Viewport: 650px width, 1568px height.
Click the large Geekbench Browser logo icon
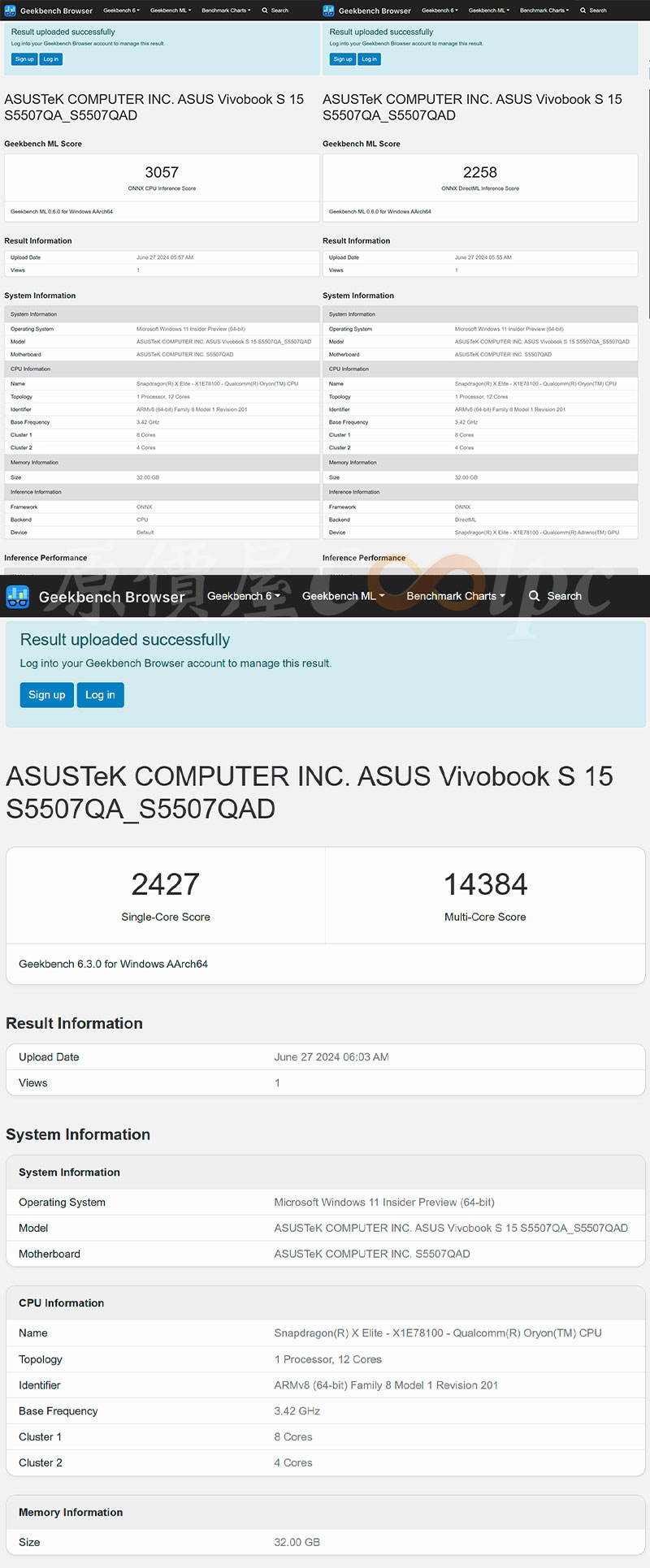(18, 597)
